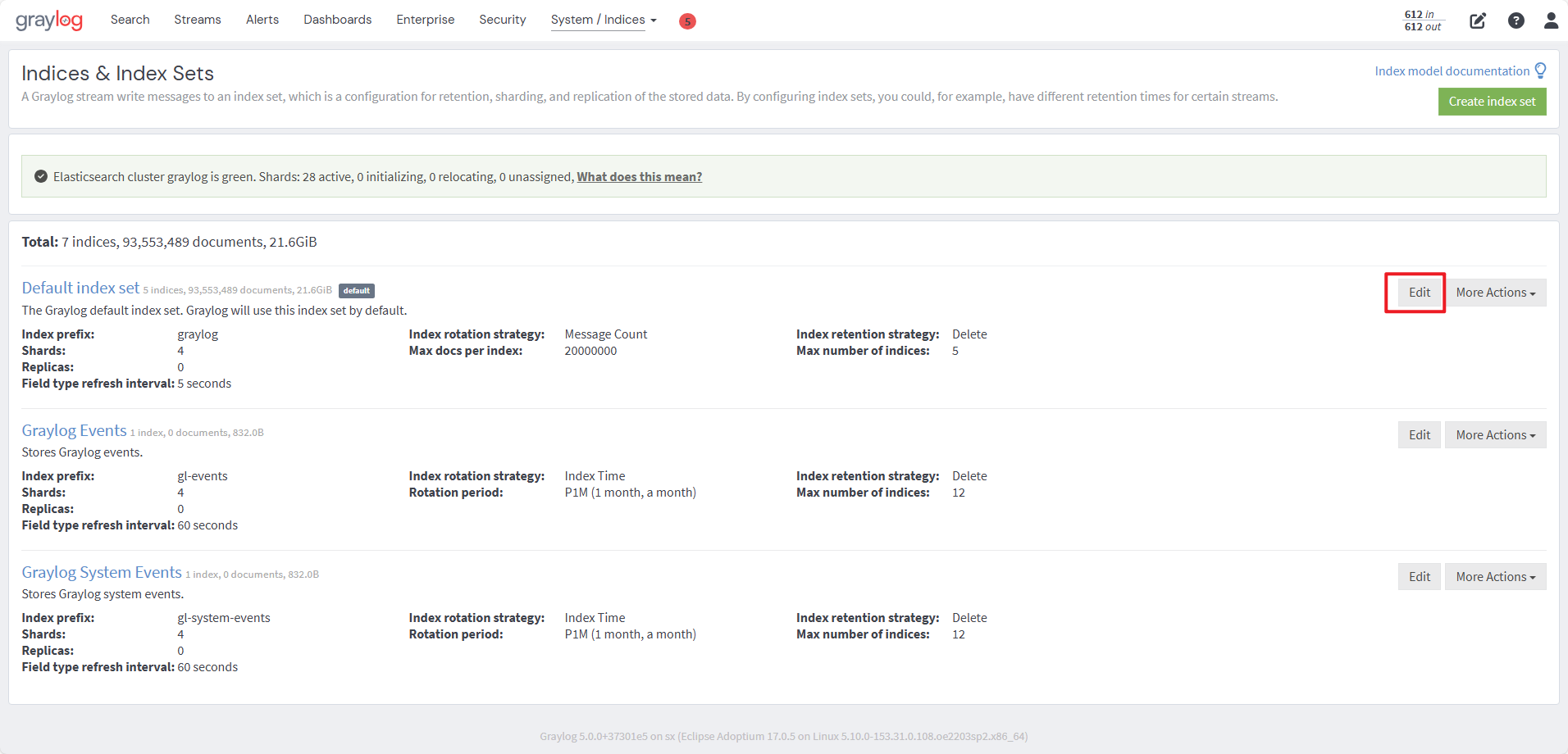Open the Graylog System Events link
This screenshot has width=1568, height=754.
pyautogui.click(x=102, y=572)
